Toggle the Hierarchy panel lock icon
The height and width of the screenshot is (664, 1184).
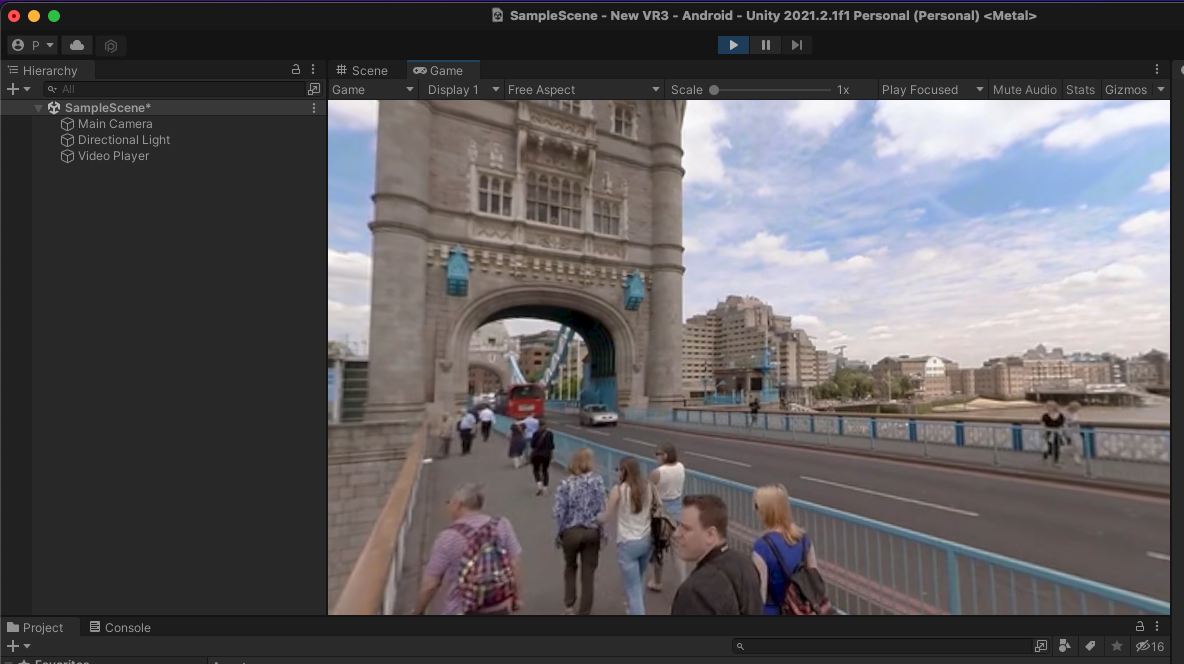point(296,69)
